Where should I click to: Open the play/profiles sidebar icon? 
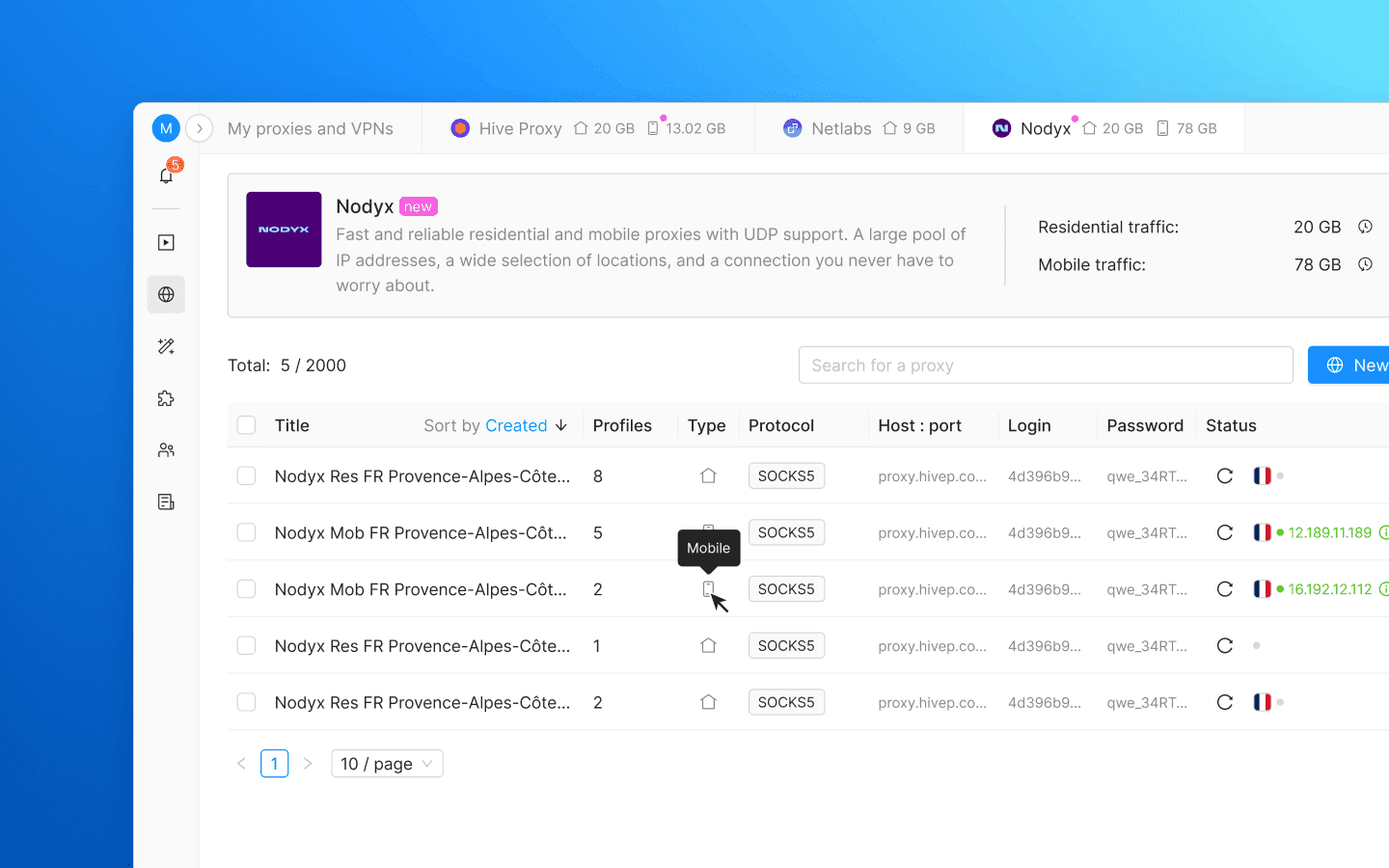(x=166, y=243)
